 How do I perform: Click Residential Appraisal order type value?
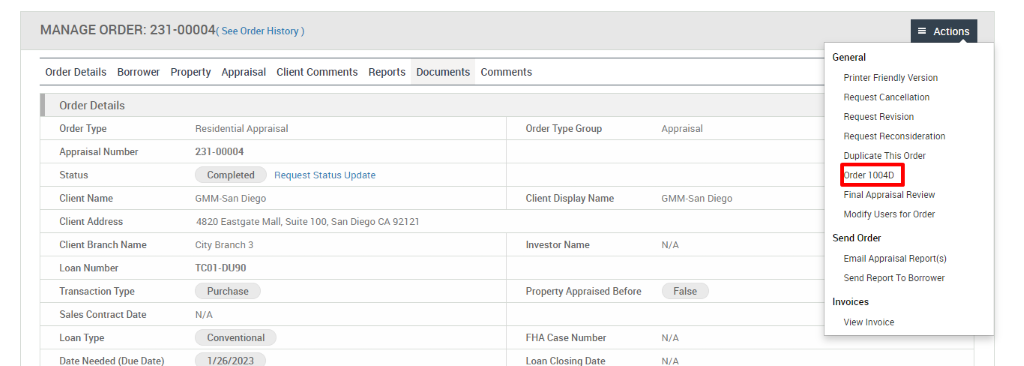(x=242, y=129)
